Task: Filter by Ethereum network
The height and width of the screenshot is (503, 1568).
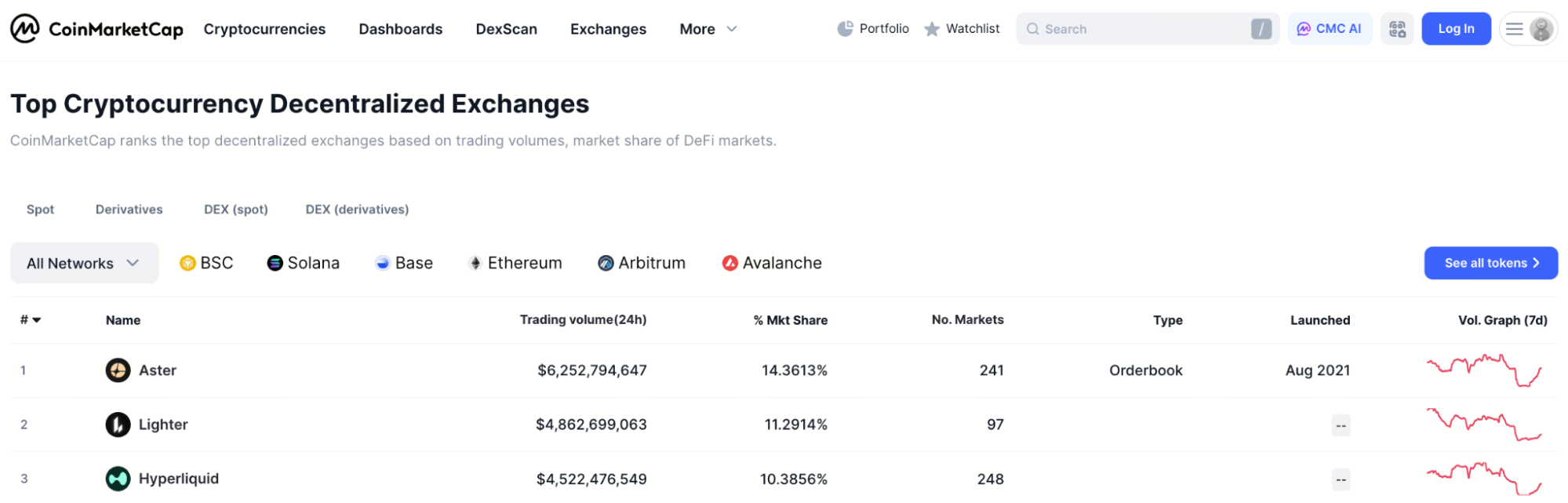Action: (515, 263)
